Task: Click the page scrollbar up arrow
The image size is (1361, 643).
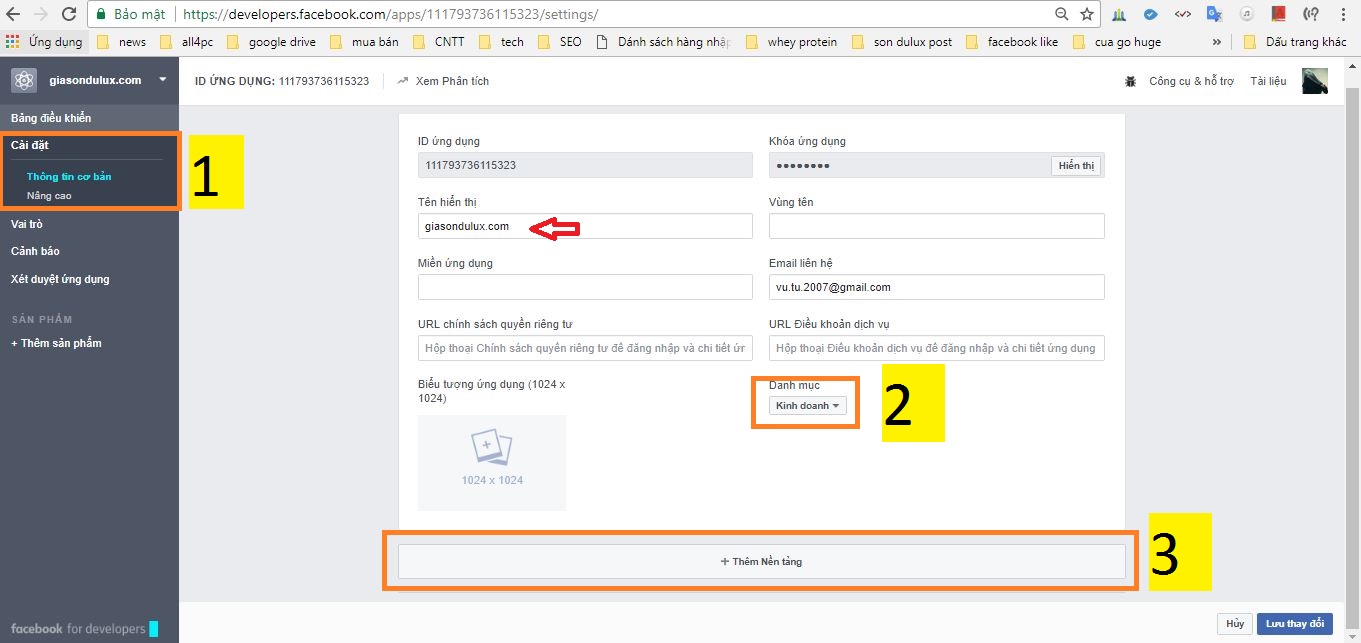Action: (1352, 64)
